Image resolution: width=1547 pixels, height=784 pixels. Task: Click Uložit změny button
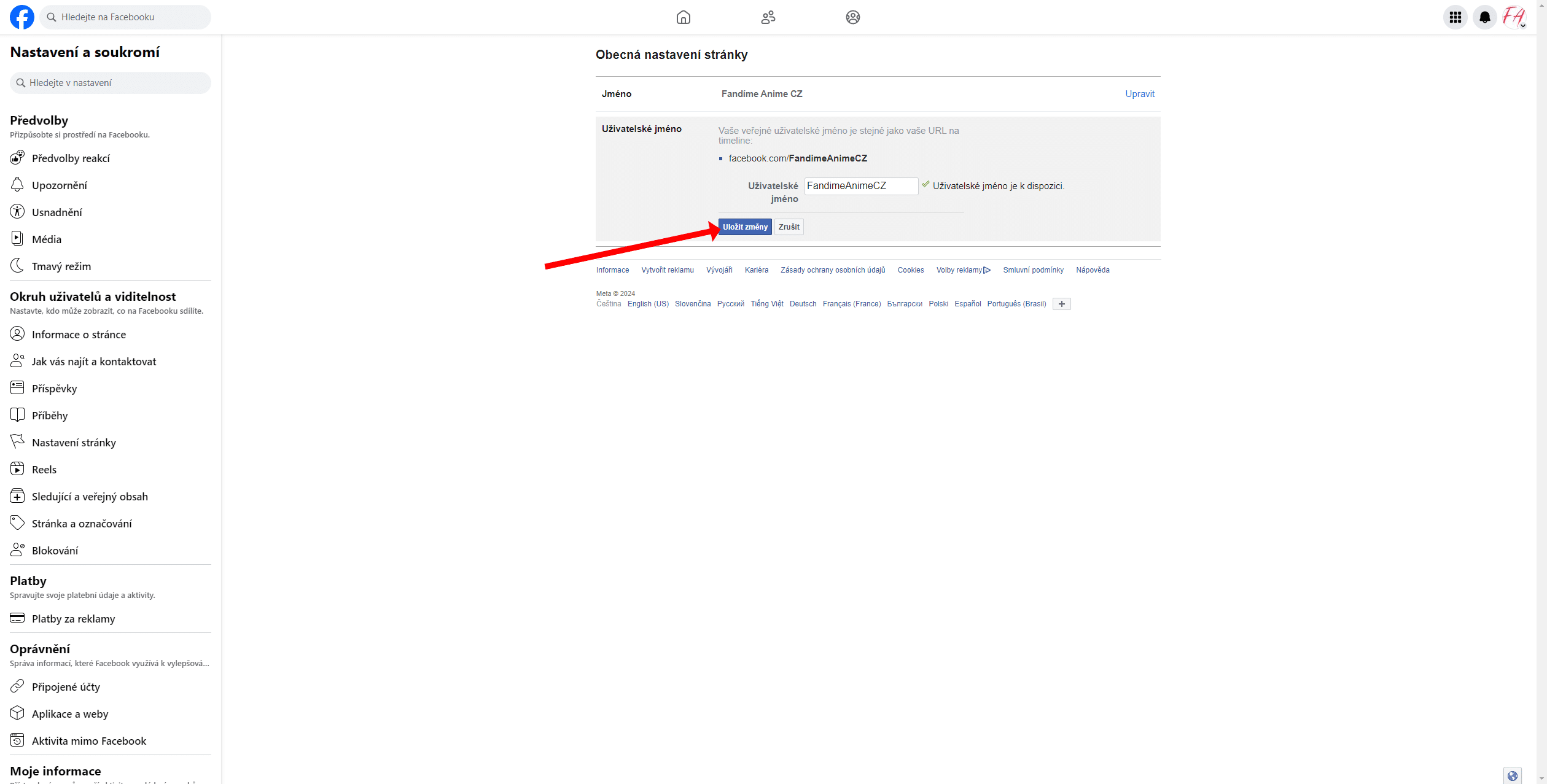pyautogui.click(x=745, y=227)
